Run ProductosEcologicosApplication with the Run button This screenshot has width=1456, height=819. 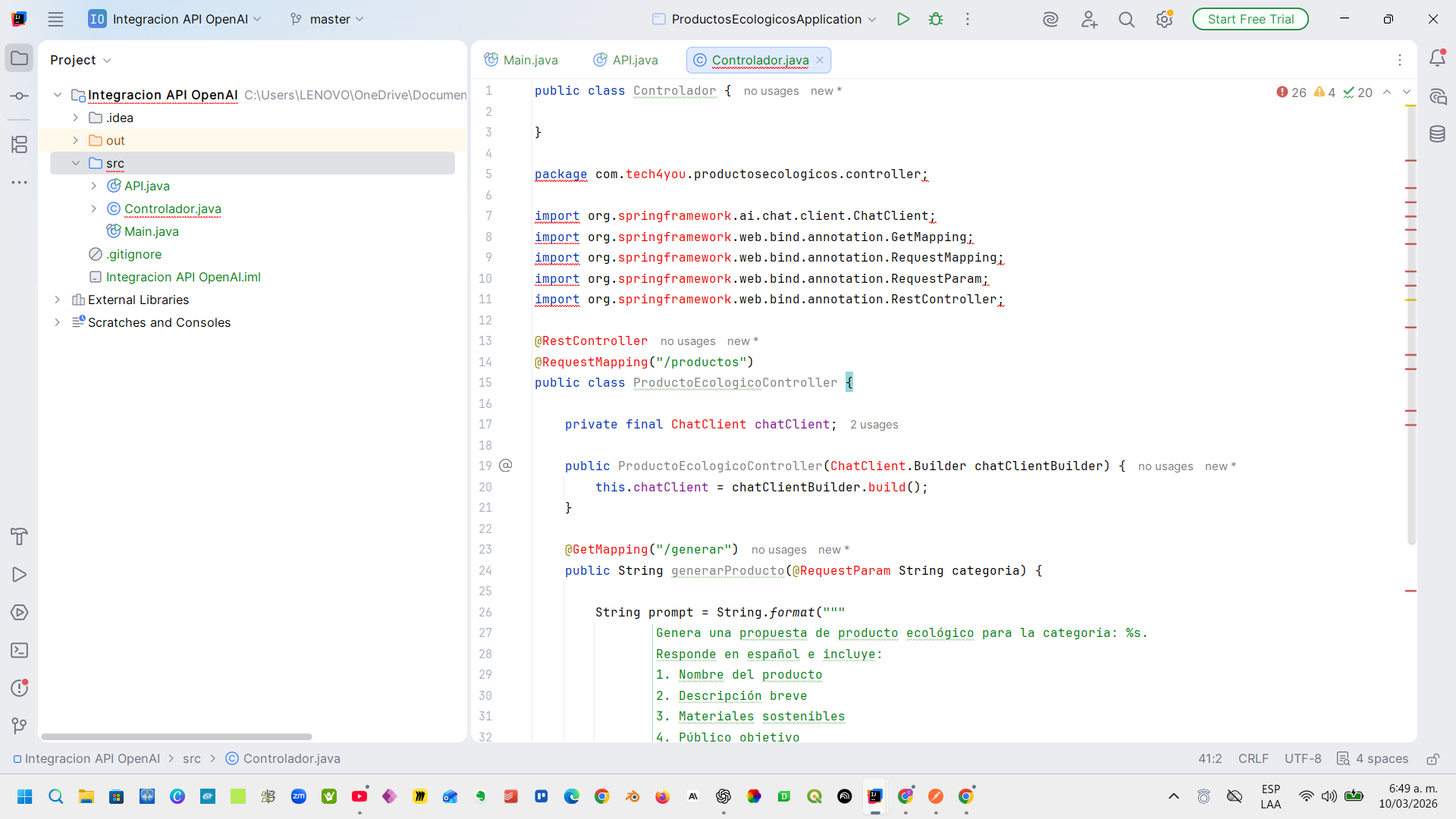(902, 19)
